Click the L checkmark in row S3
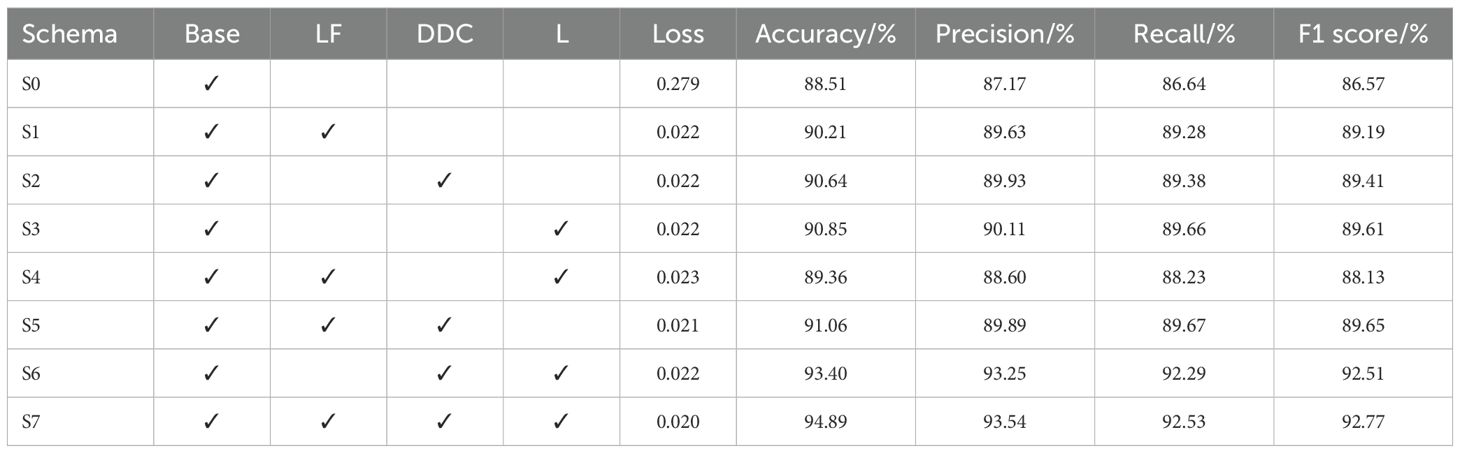This screenshot has width=1460, height=453. click(x=561, y=228)
